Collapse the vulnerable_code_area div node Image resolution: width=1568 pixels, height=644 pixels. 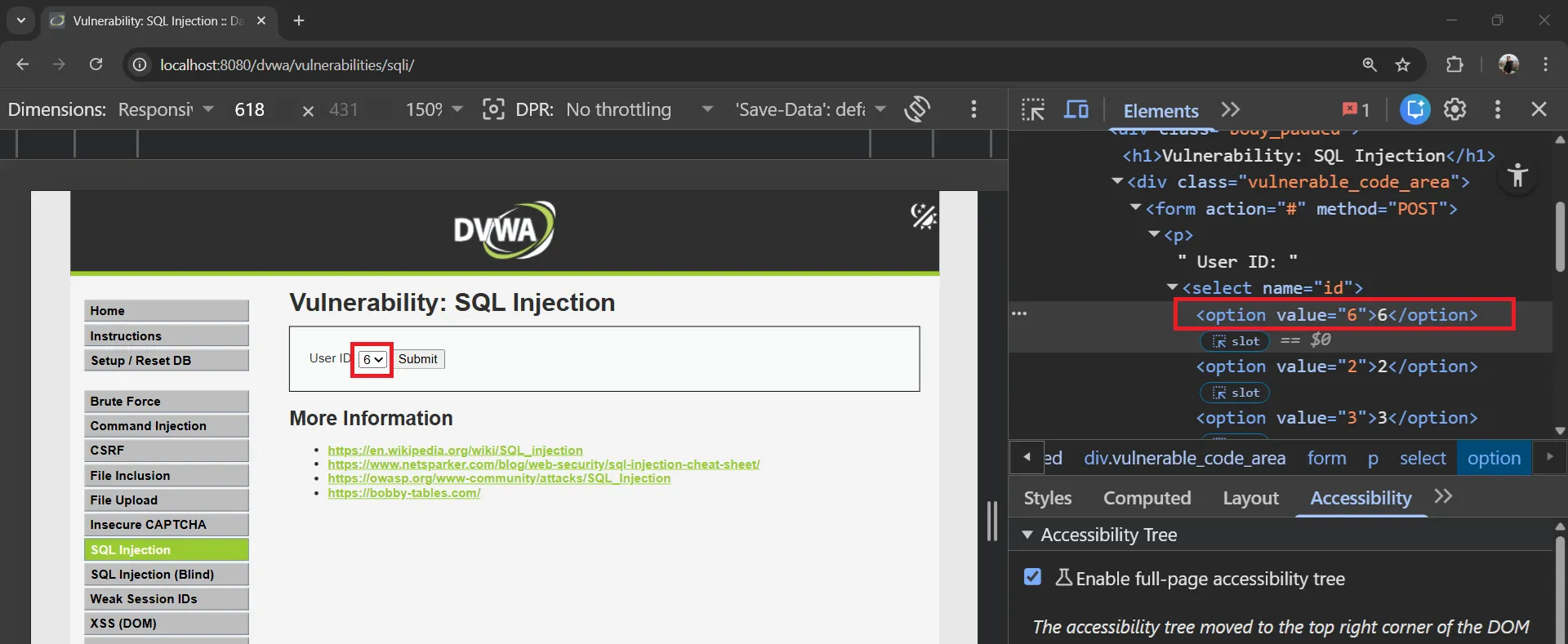click(x=1117, y=181)
